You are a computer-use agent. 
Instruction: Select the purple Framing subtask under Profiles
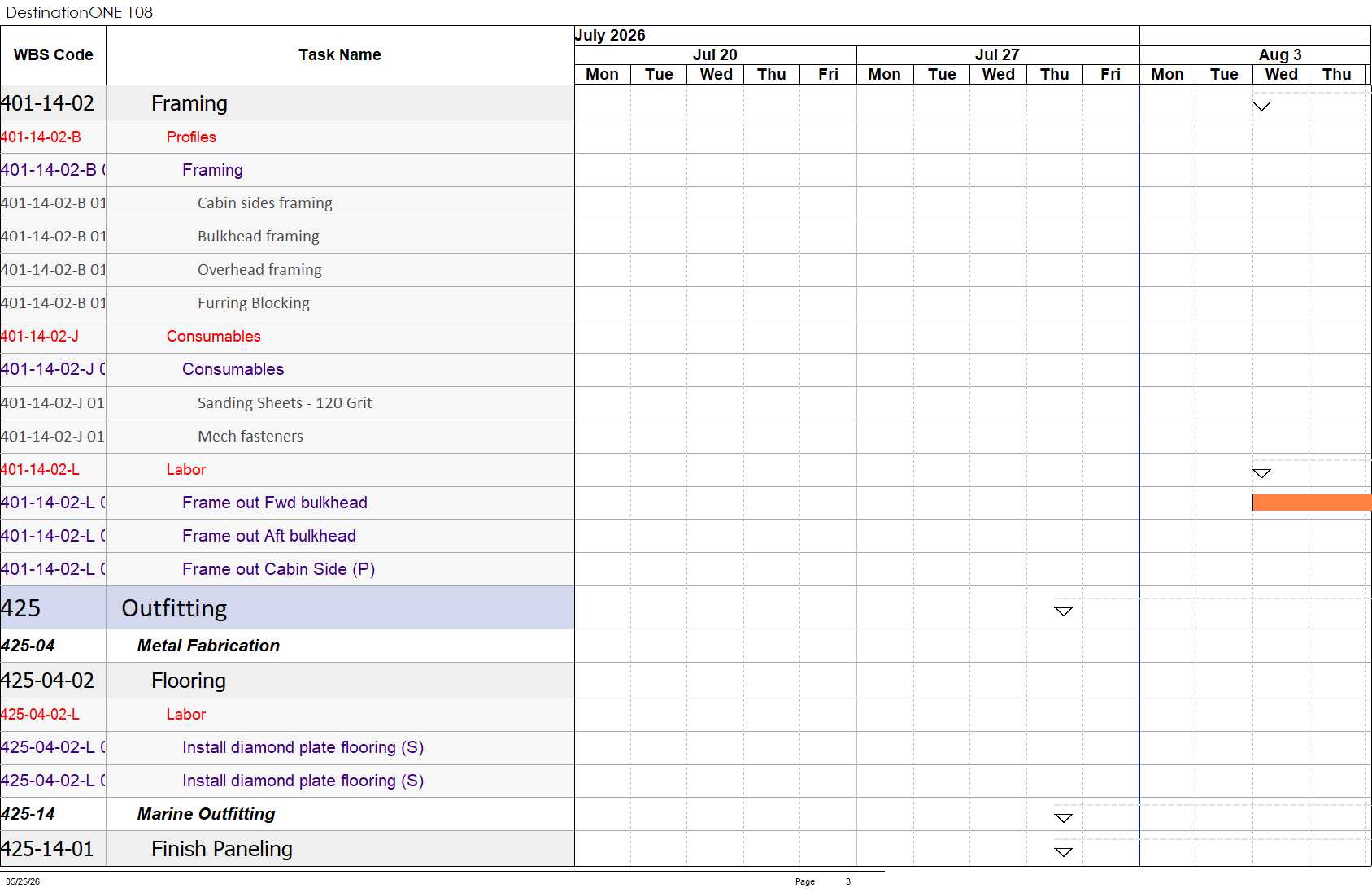point(287,170)
